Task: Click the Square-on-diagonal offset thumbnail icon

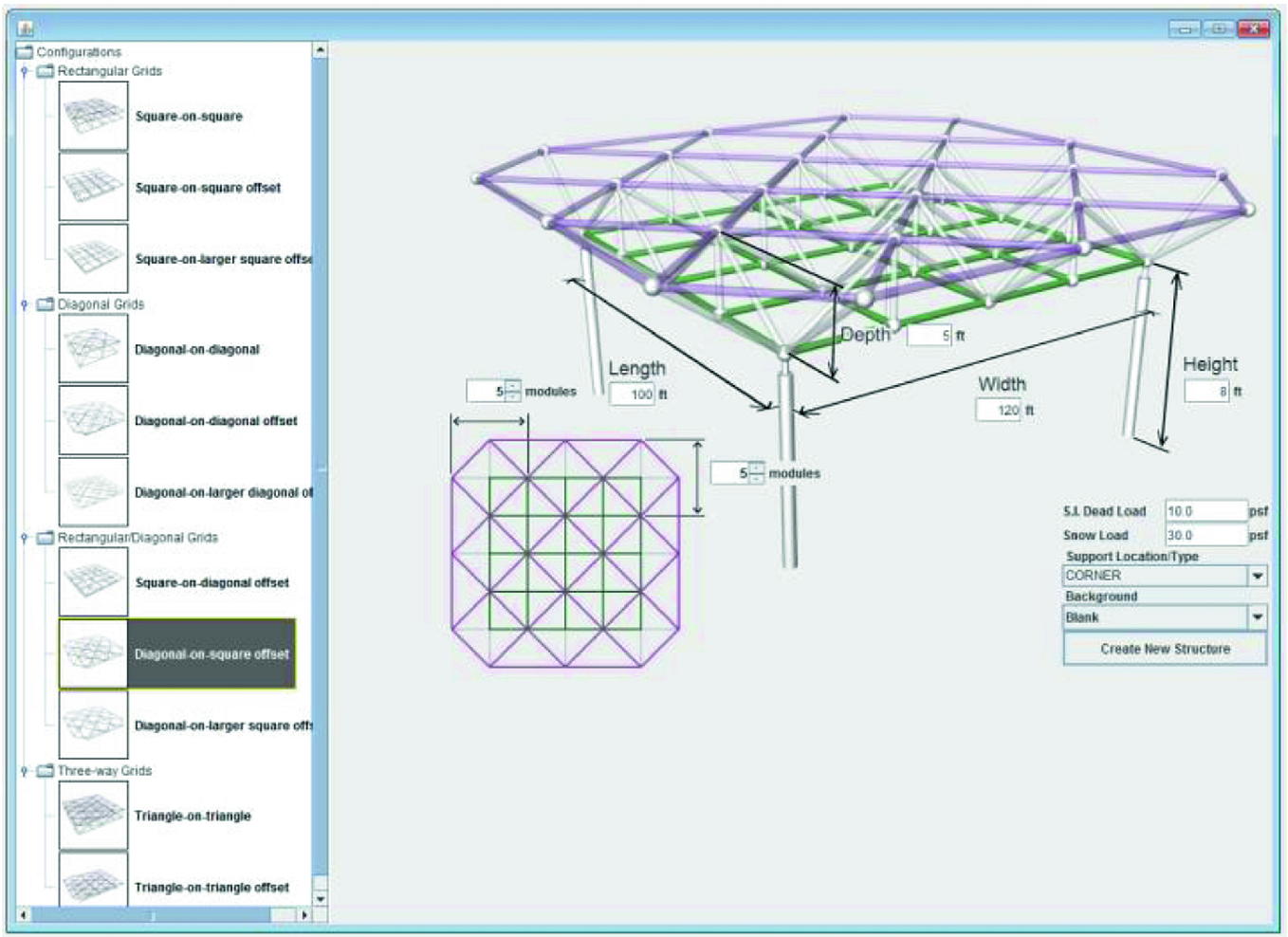Action: (x=93, y=582)
